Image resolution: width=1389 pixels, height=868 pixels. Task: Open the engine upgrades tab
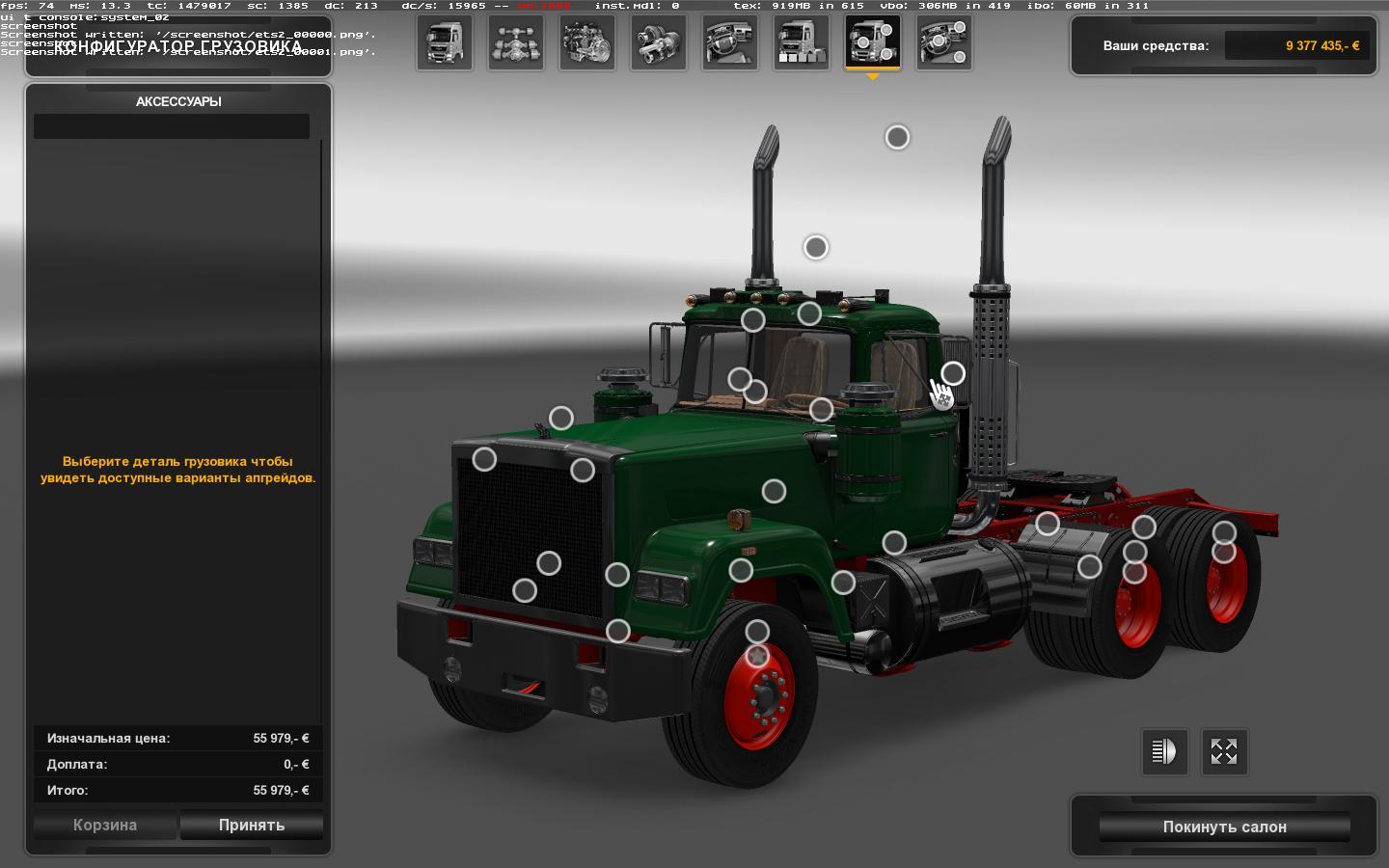pyautogui.click(x=587, y=43)
